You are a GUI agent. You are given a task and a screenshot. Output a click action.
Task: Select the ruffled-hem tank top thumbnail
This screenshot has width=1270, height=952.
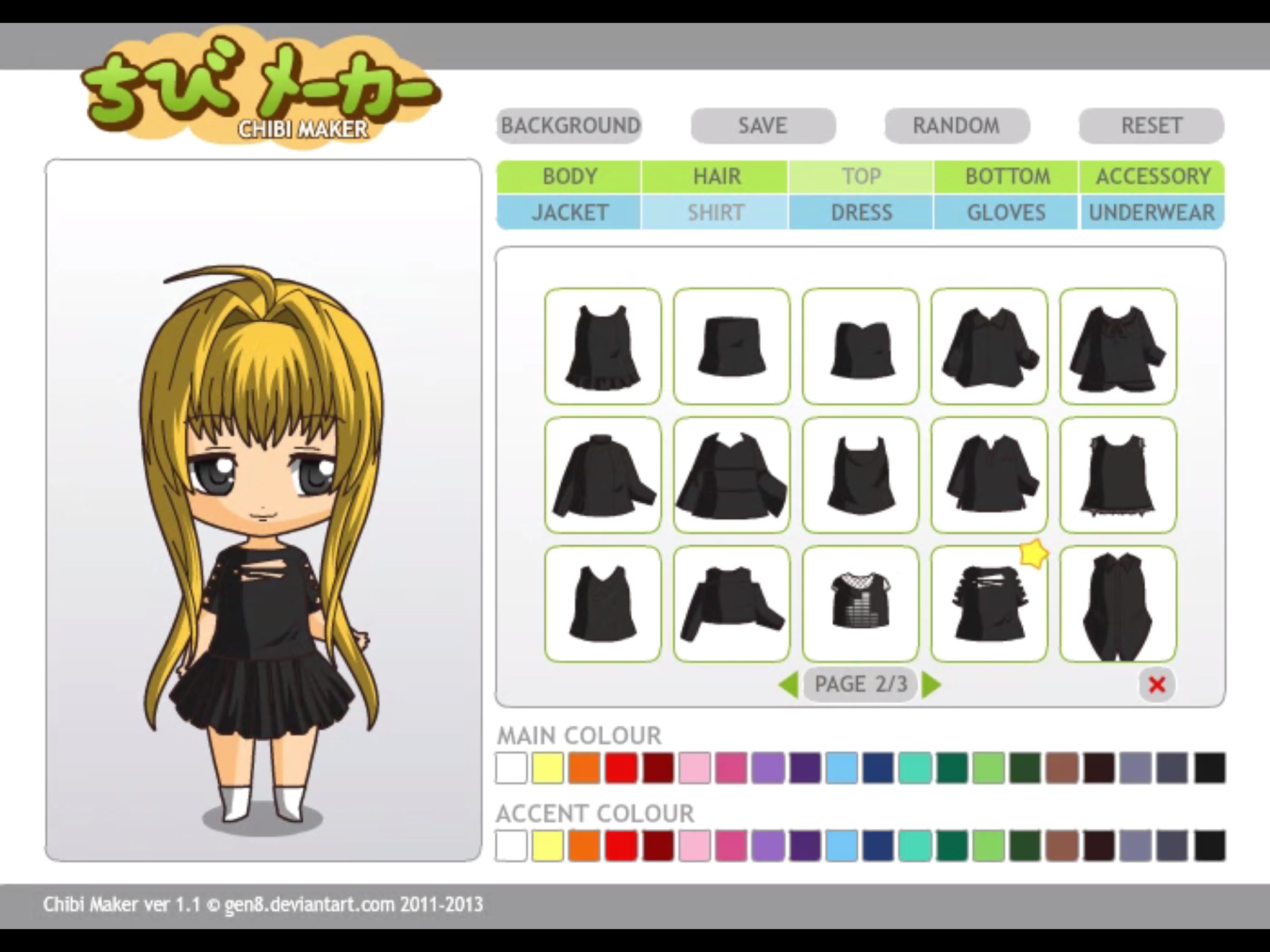(x=603, y=346)
